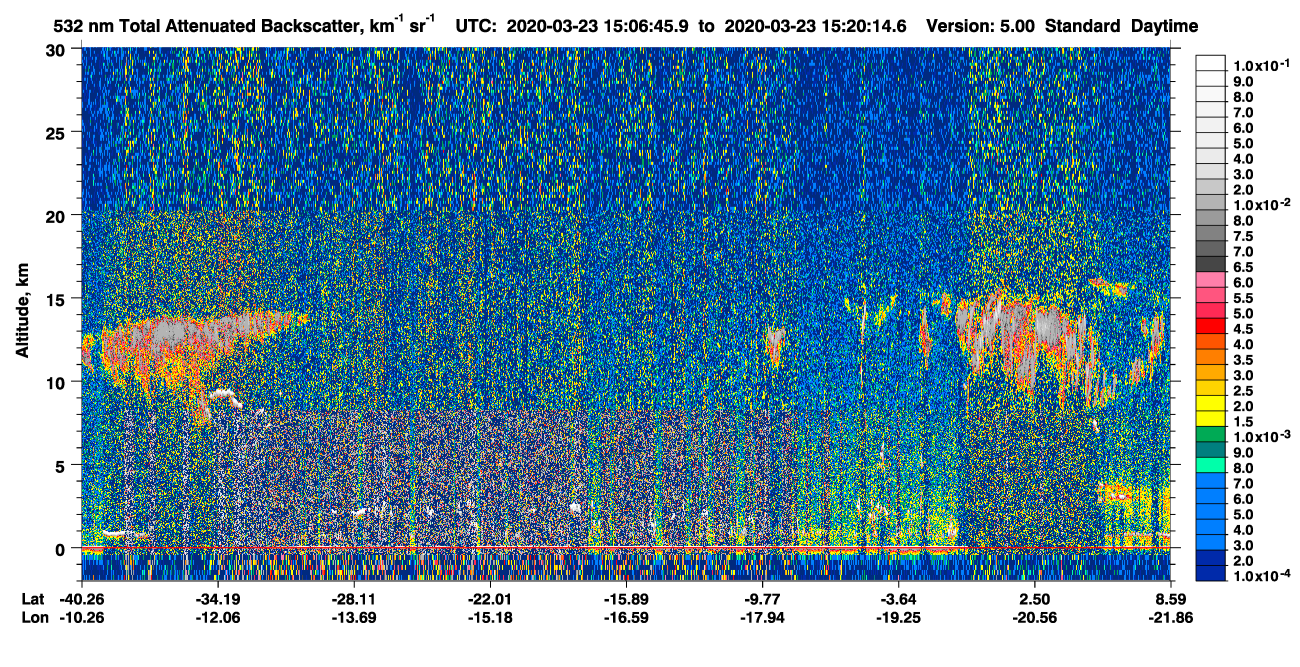Pick the darkest charcoal gray color scale swatch
This screenshot has width=1300, height=667.
tap(1211, 263)
